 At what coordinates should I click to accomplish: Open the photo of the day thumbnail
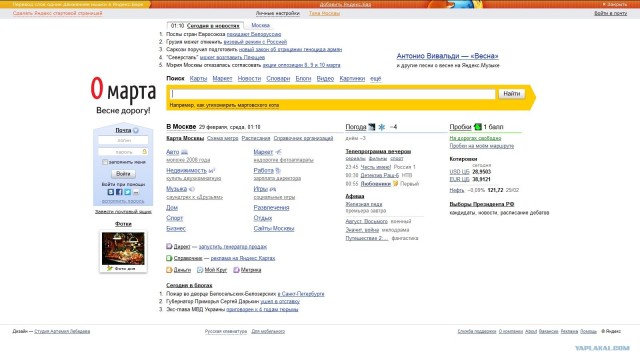pyautogui.click(x=123, y=249)
